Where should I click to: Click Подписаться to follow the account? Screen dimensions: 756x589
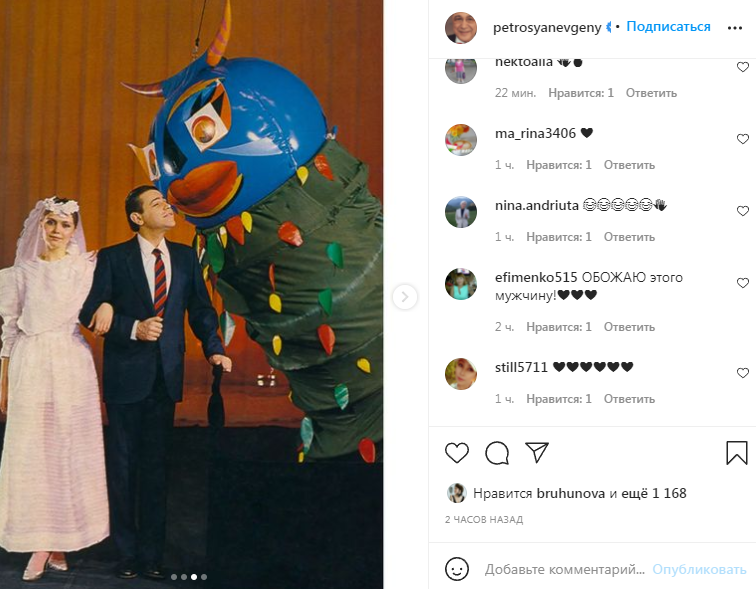click(668, 27)
